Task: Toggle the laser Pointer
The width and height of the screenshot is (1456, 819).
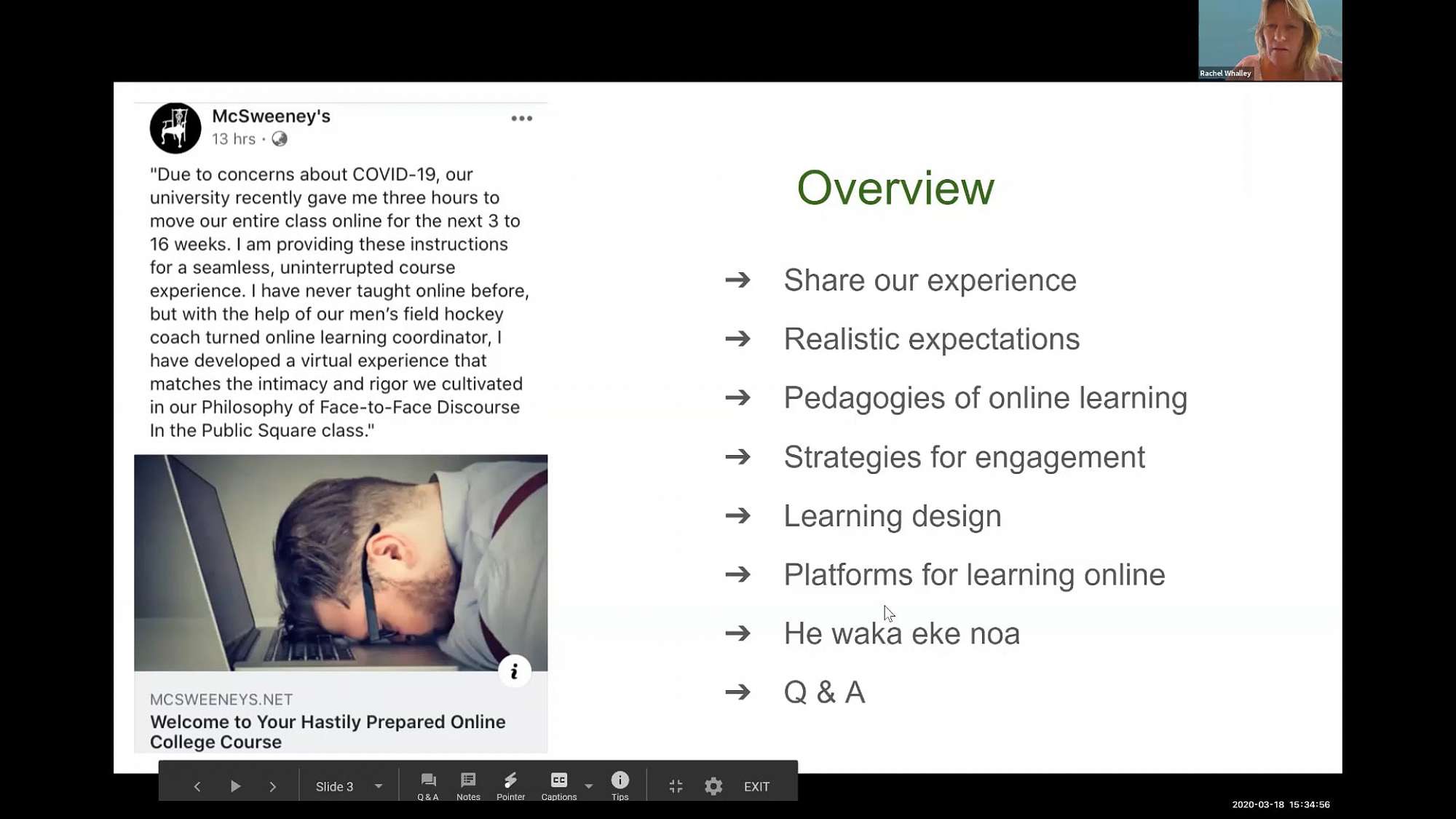Action: tap(510, 785)
